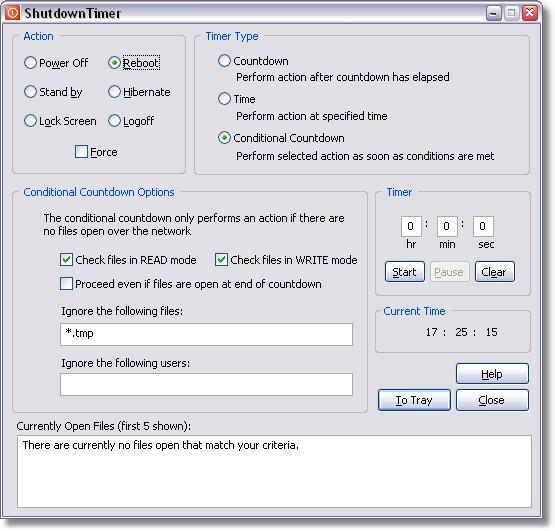Clear the timer values

tap(495, 272)
